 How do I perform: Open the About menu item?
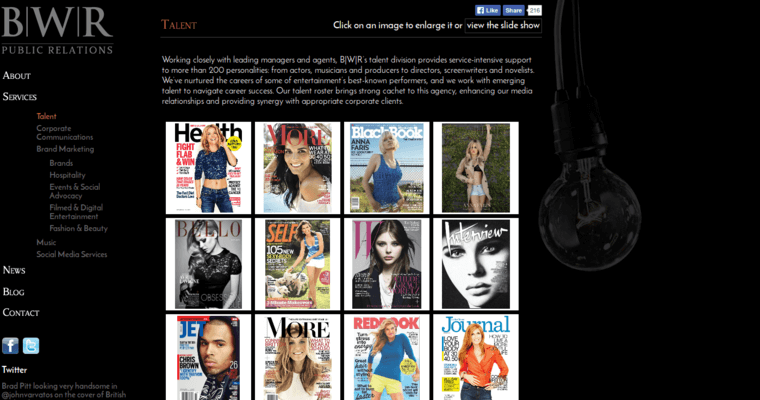(16, 76)
